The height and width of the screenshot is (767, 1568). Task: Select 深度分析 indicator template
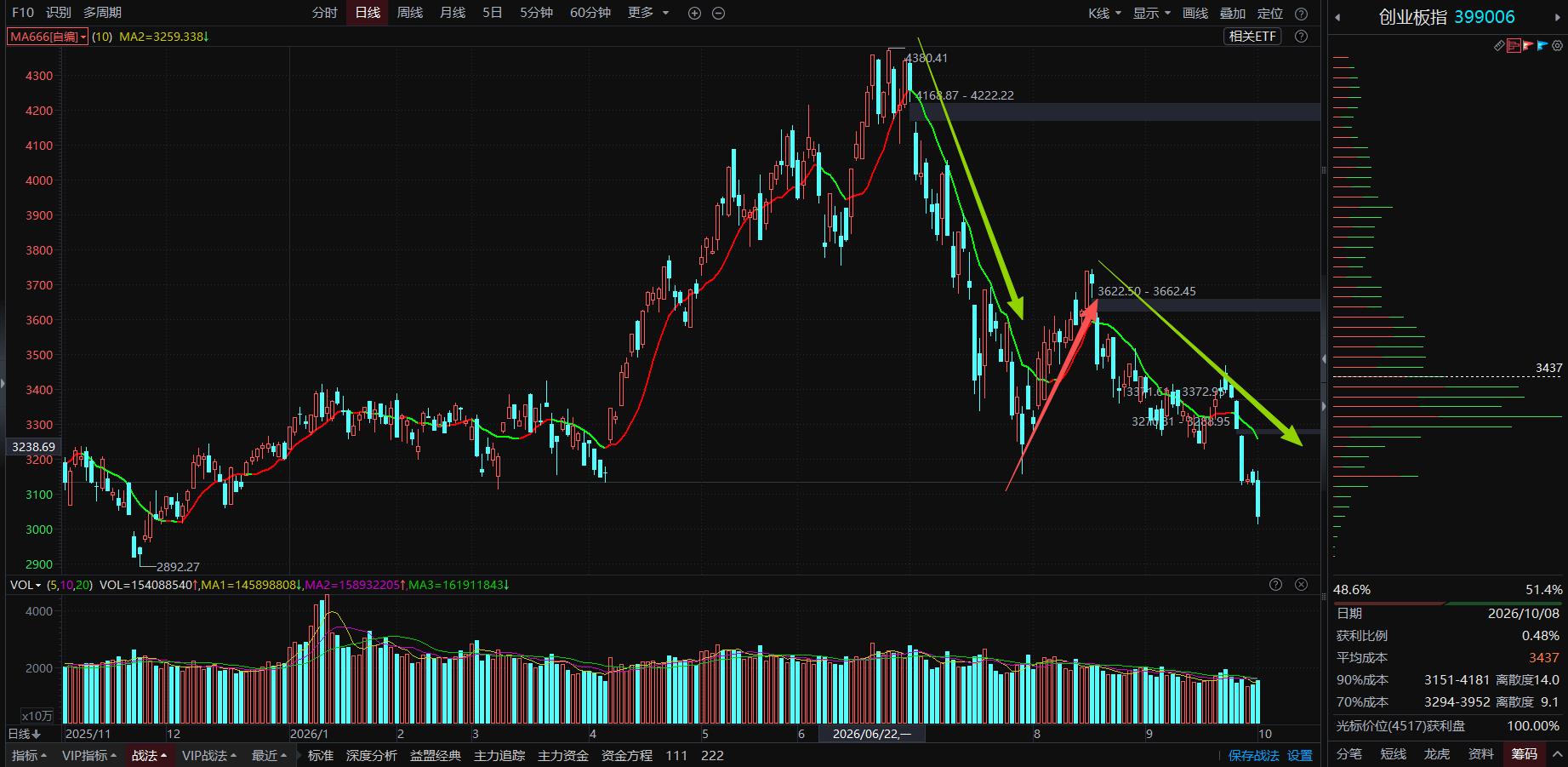pyautogui.click(x=372, y=755)
